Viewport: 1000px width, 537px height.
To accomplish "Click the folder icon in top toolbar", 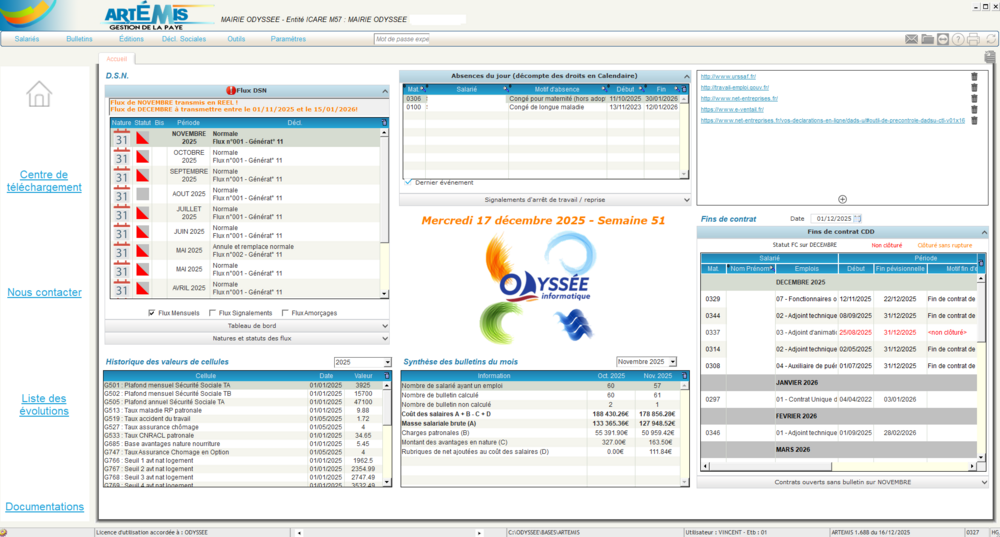I will point(927,39).
